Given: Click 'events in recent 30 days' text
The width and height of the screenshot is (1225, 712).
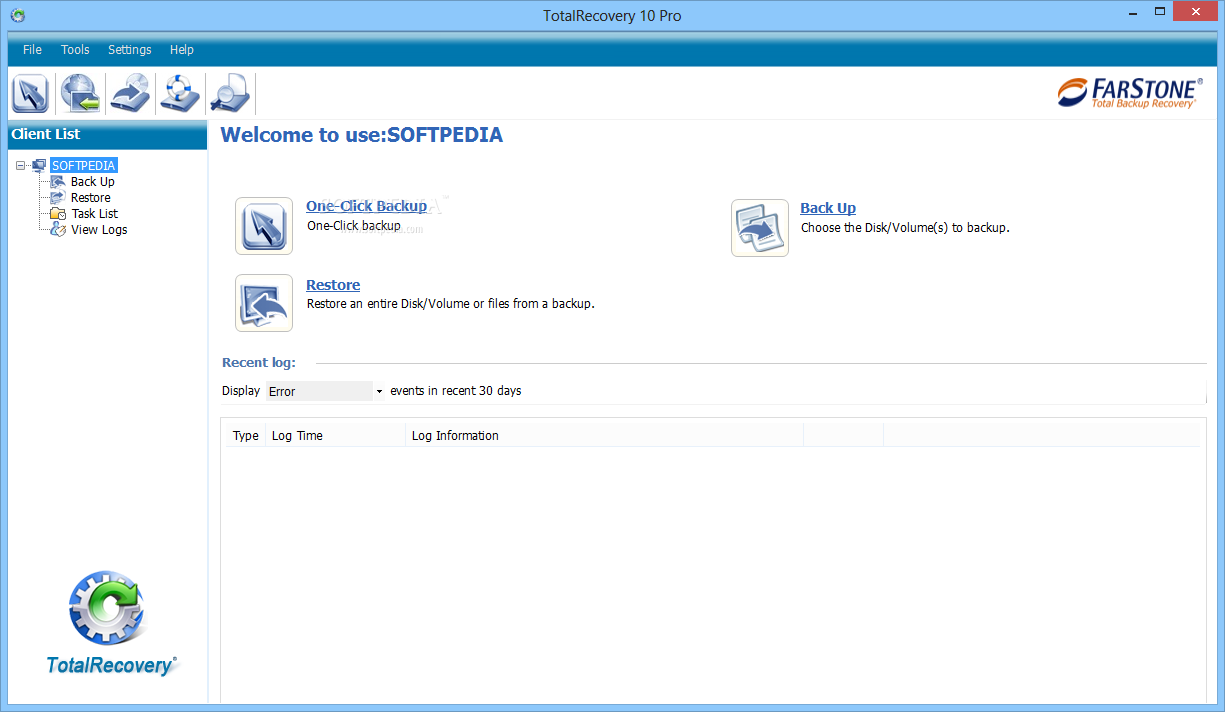Looking at the screenshot, I should pyautogui.click(x=456, y=391).
